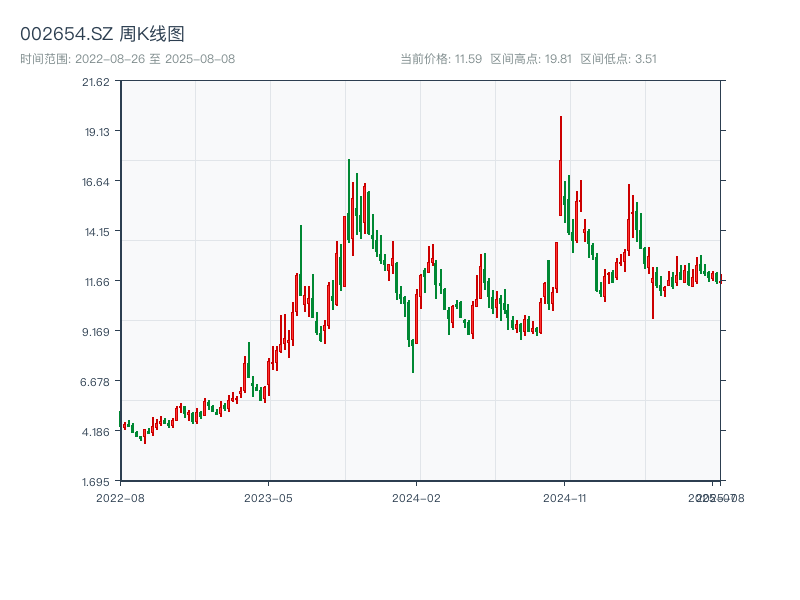The height and width of the screenshot is (600, 800).
Task: Click the y-axis label 16.64
Action: coord(96,182)
